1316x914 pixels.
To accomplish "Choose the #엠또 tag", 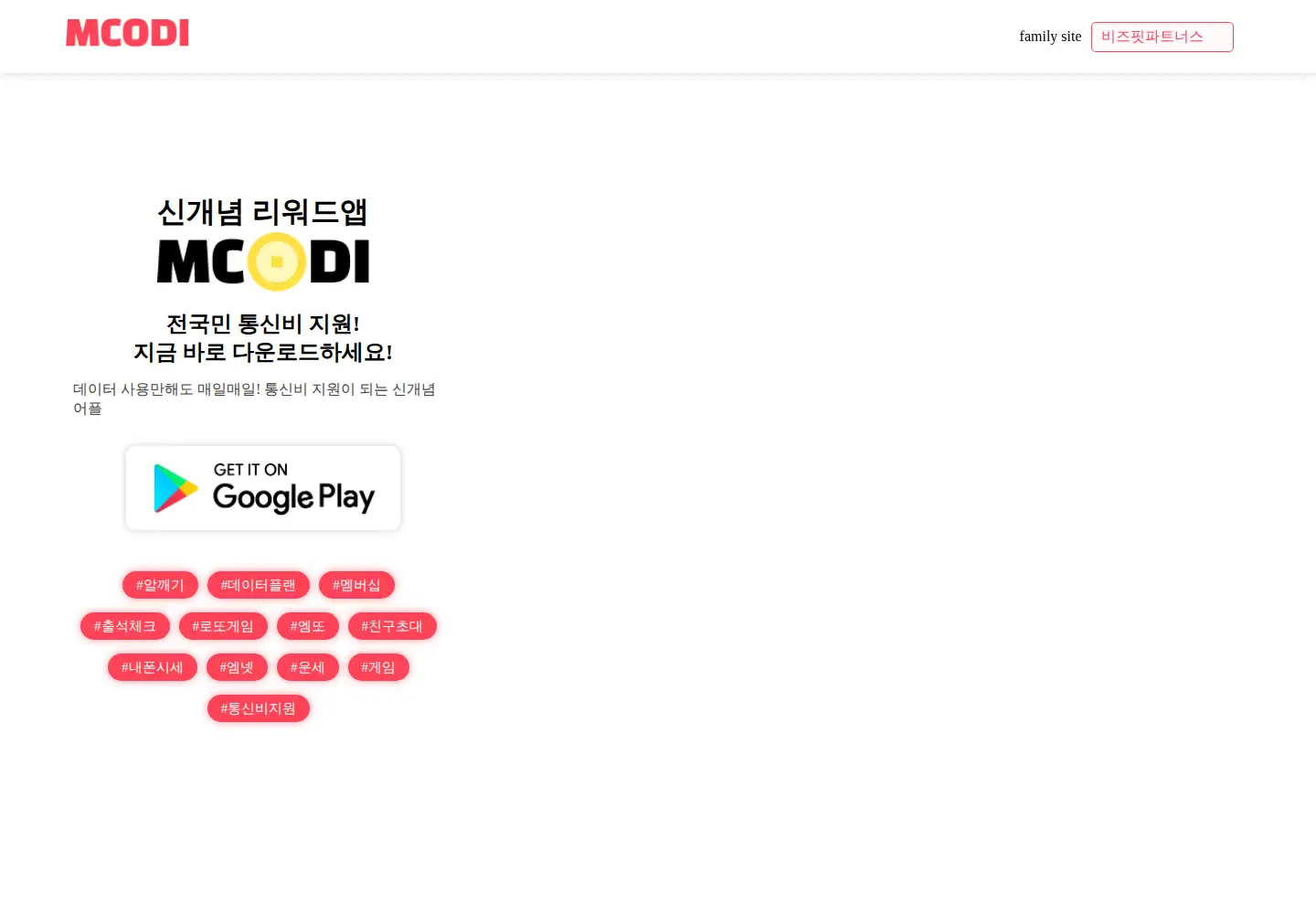I will click(308, 626).
